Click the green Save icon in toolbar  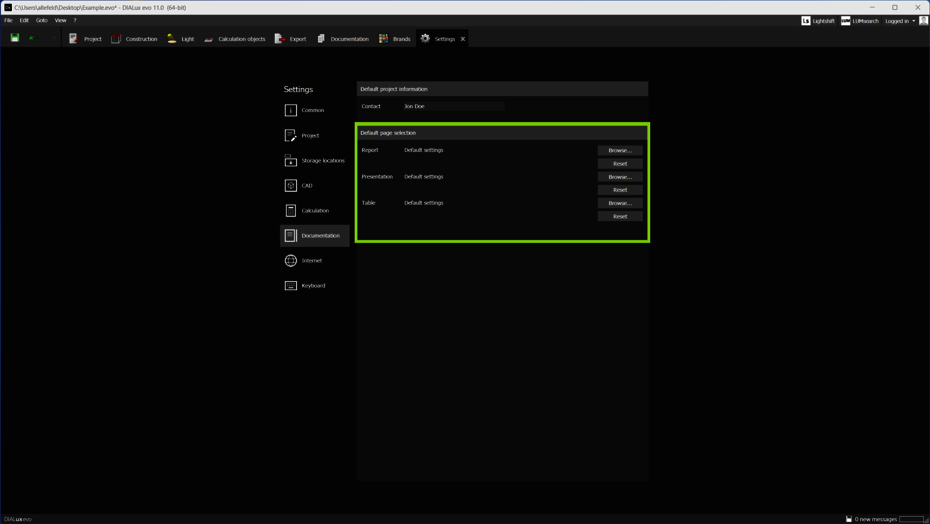pyautogui.click(x=15, y=38)
